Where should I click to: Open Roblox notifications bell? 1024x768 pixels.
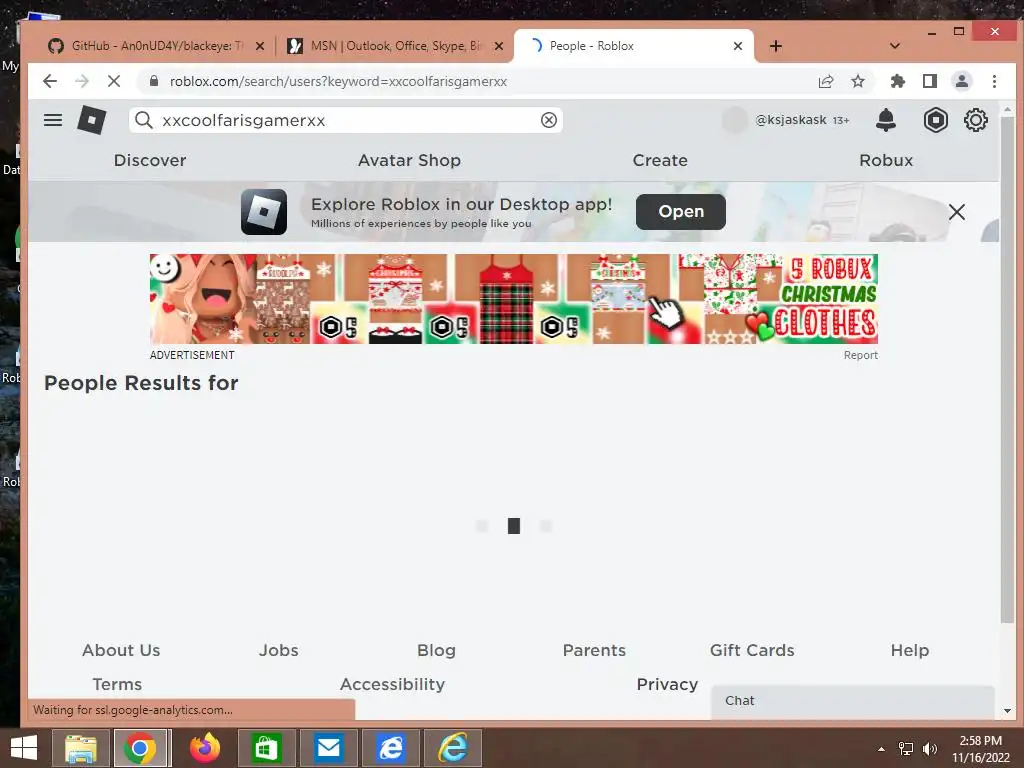click(886, 120)
